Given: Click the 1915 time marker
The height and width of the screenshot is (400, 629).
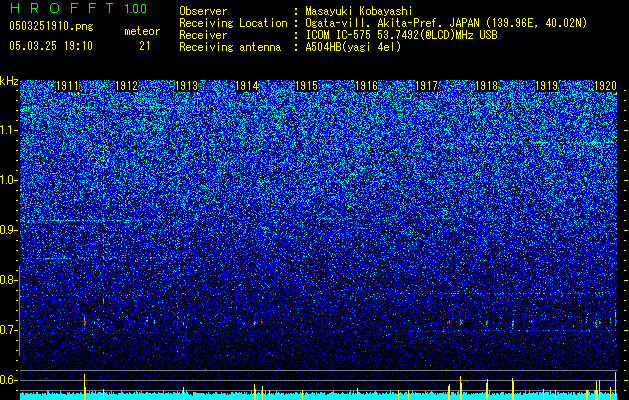Looking at the screenshot, I should 306,86.
